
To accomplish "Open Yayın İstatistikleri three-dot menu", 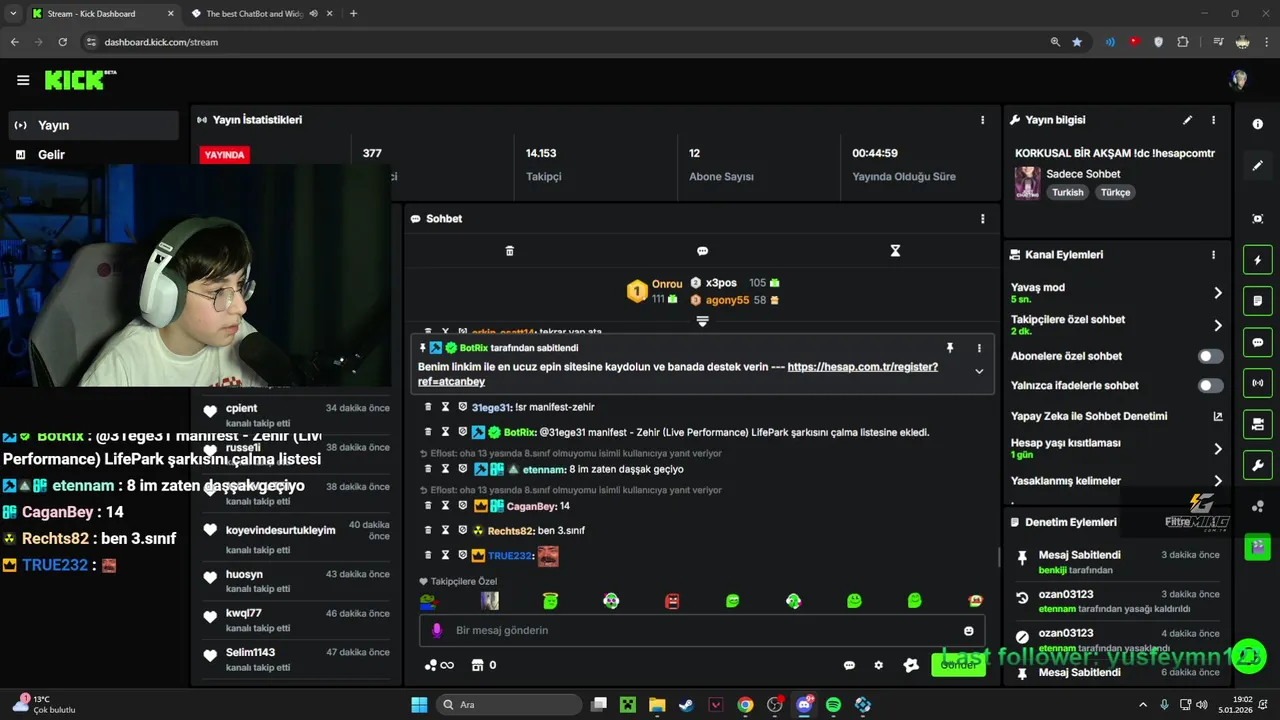I will point(983,120).
